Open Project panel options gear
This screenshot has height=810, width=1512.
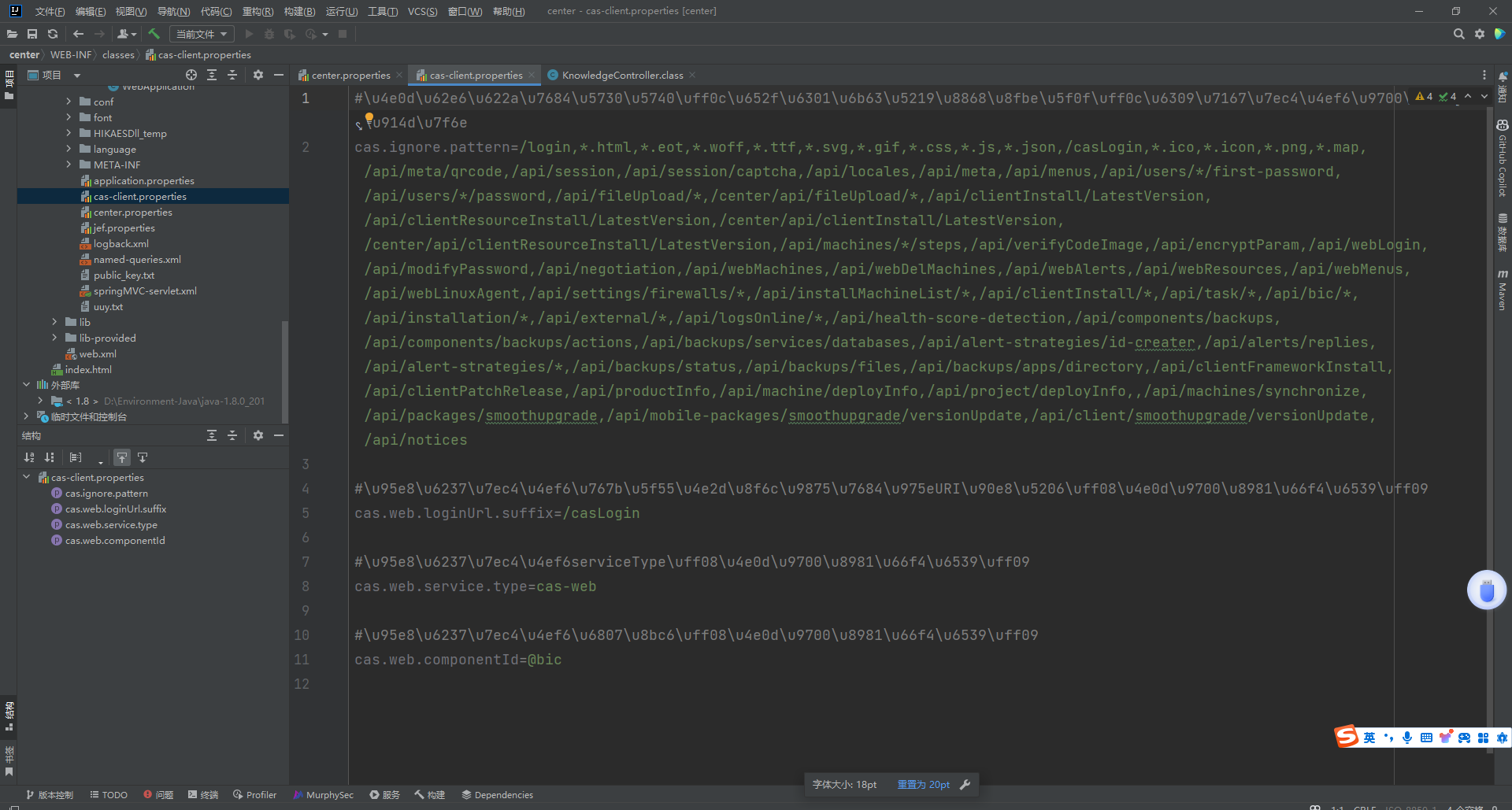pos(258,75)
